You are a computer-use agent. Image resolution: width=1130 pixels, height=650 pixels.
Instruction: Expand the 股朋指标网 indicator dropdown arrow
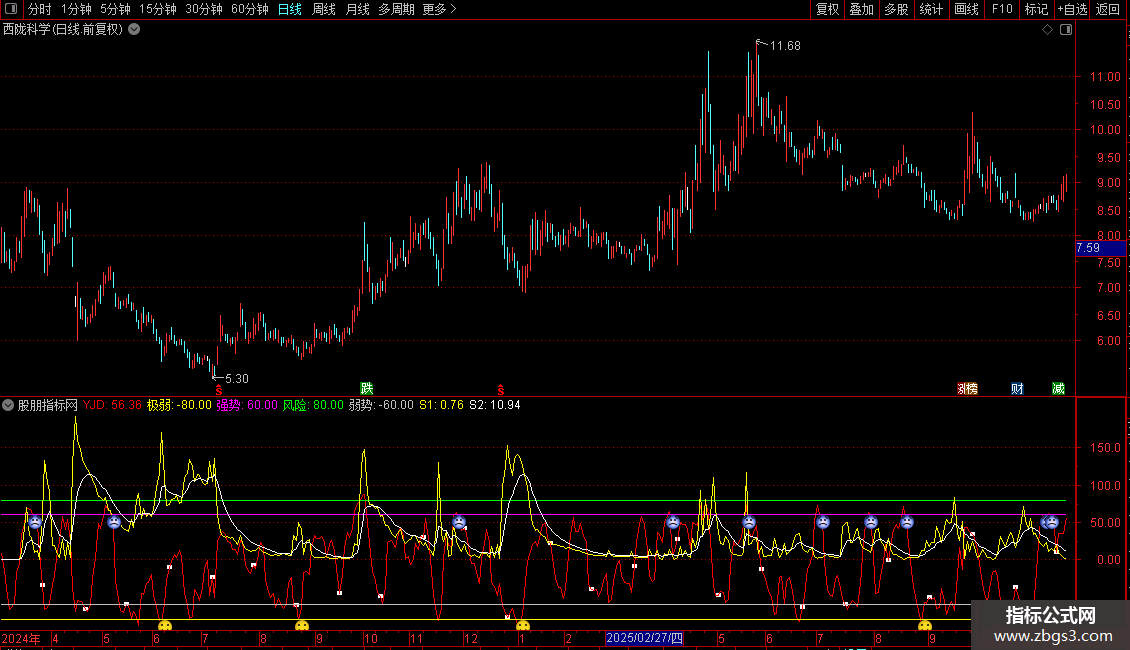(9, 406)
